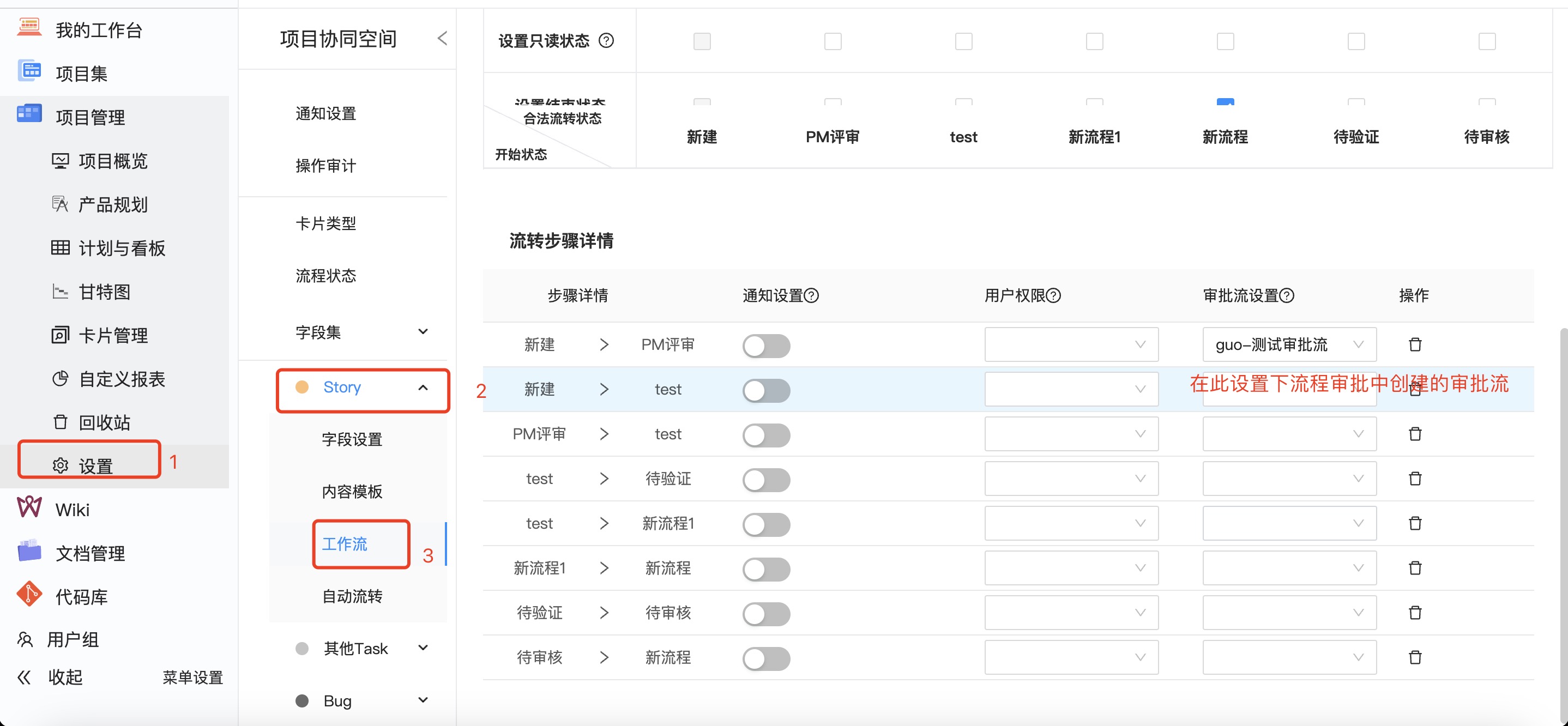The width and height of the screenshot is (1568, 726).
Task: Delete the 新建 to PM评审 transition step
Action: [1415, 344]
